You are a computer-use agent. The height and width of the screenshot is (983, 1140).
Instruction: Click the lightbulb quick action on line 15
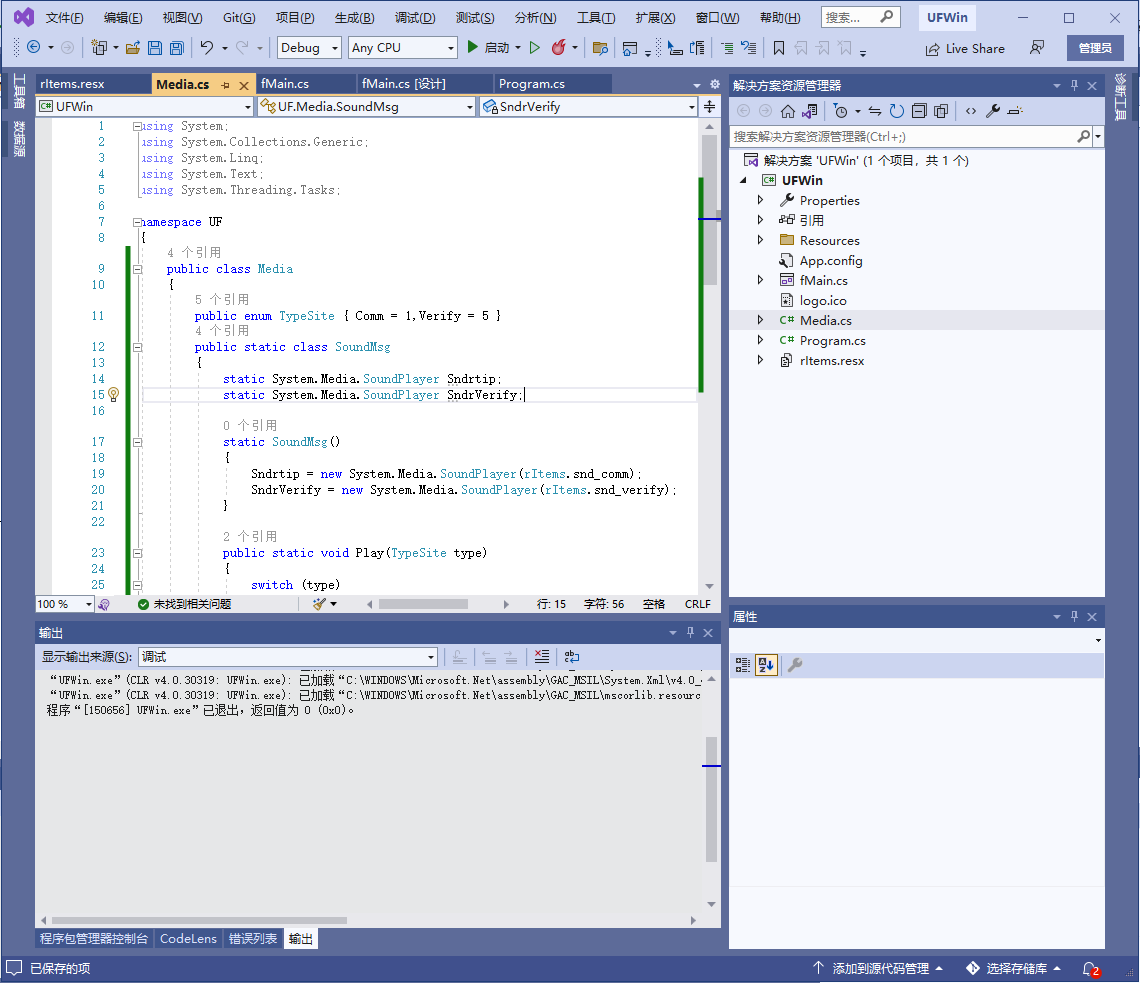(x=113, y=394)
